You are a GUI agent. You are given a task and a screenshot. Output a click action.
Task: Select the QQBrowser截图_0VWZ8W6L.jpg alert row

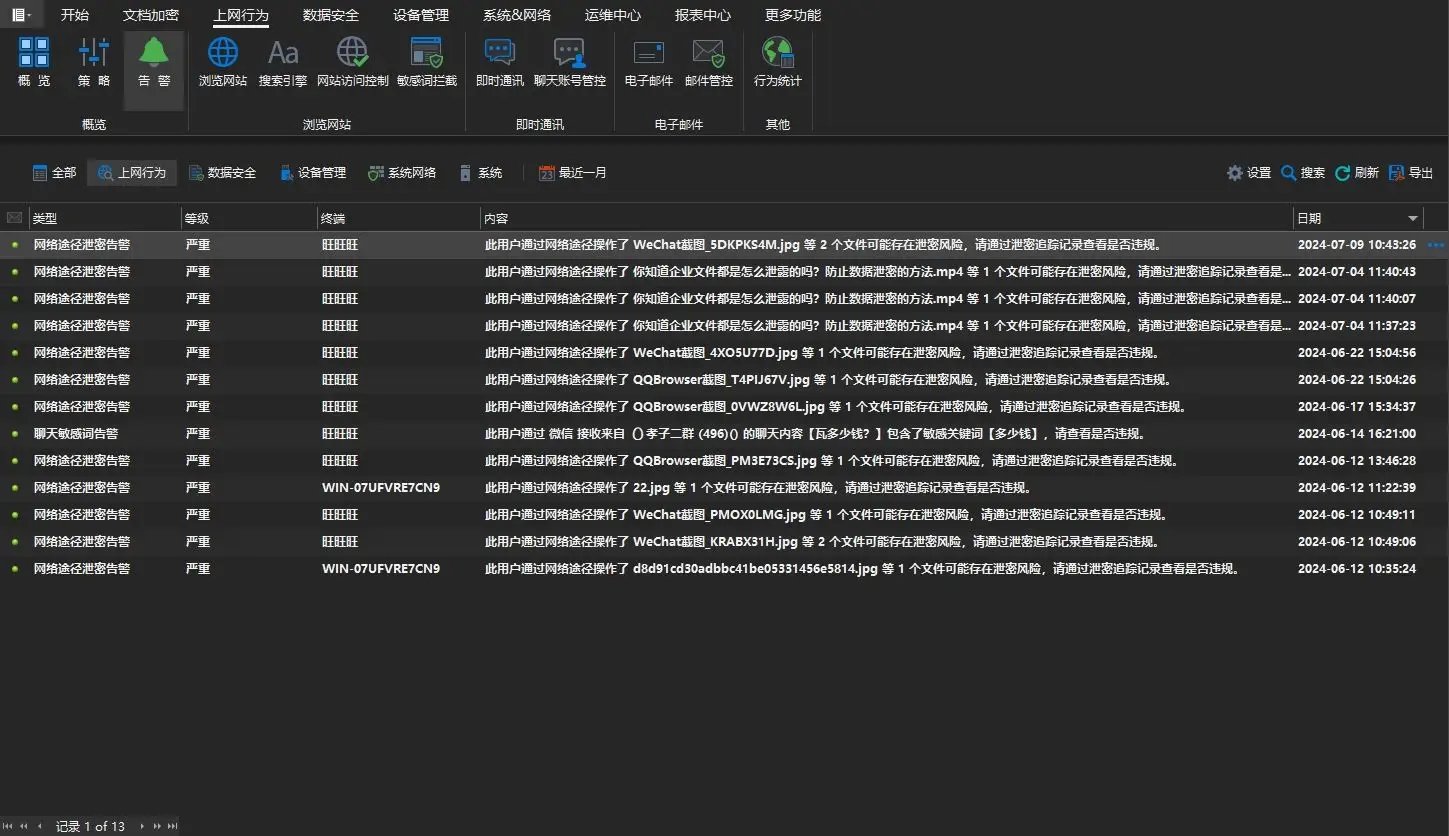[724, 407]
